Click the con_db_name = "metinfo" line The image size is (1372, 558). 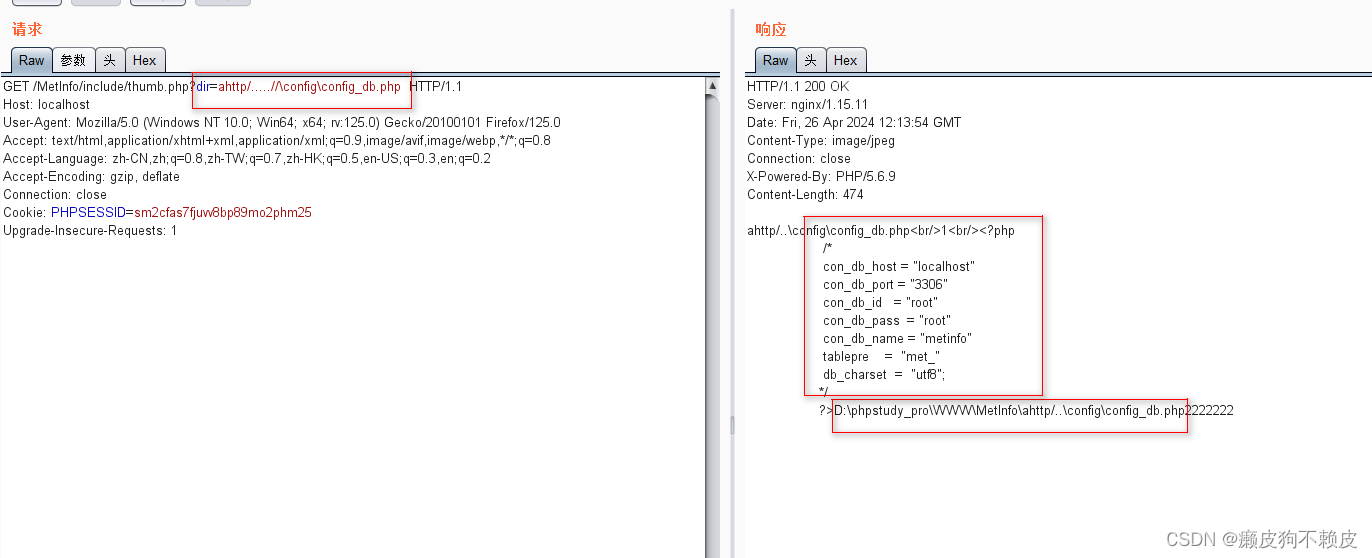pyautogui.click(x=897, y=339)
